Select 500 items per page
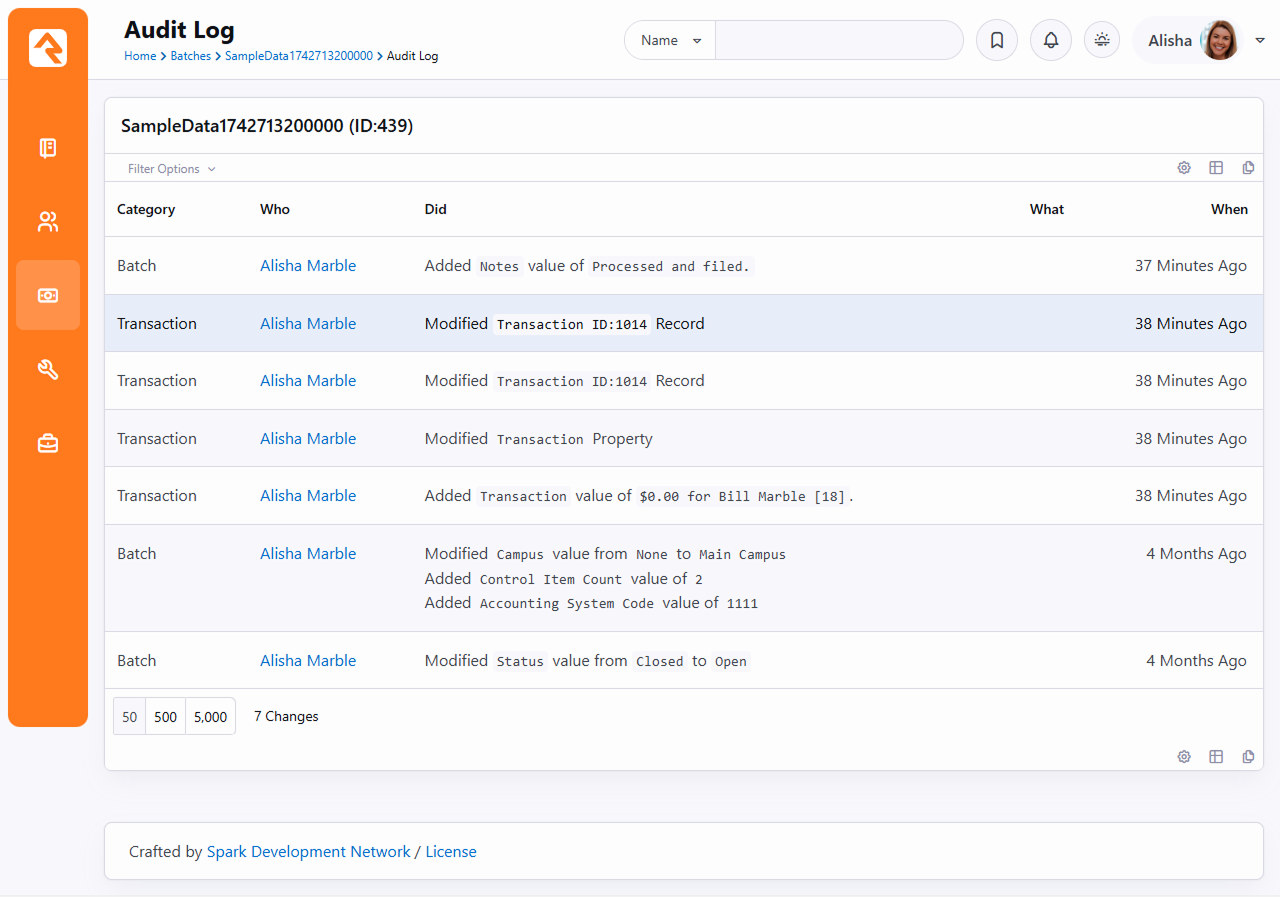The image size is (1280, 897). click(166, 717)
